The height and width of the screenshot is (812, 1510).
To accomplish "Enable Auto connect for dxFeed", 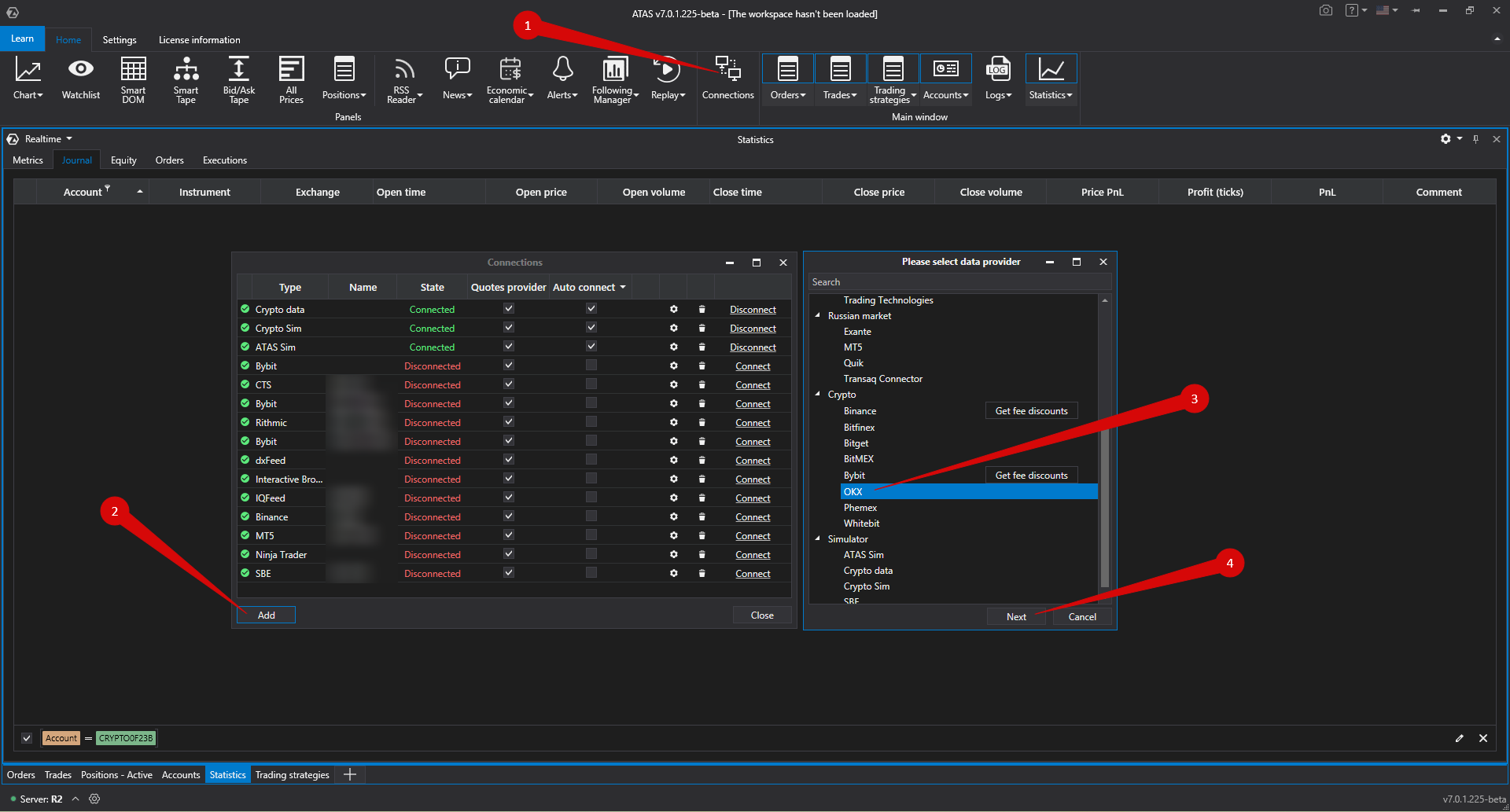I will tap(591, 460).
